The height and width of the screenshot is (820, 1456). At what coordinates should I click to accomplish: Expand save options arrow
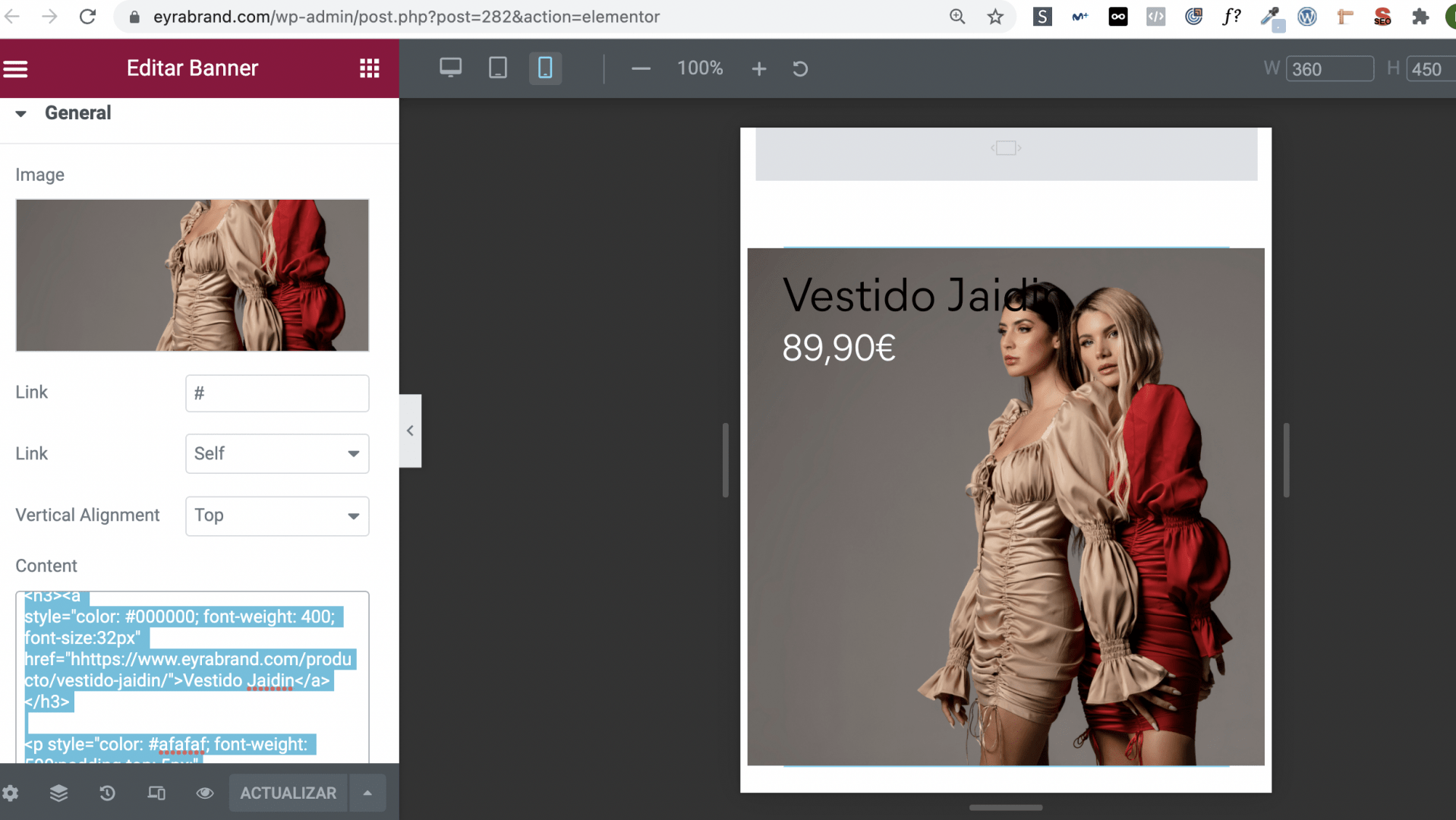[367, 793]
